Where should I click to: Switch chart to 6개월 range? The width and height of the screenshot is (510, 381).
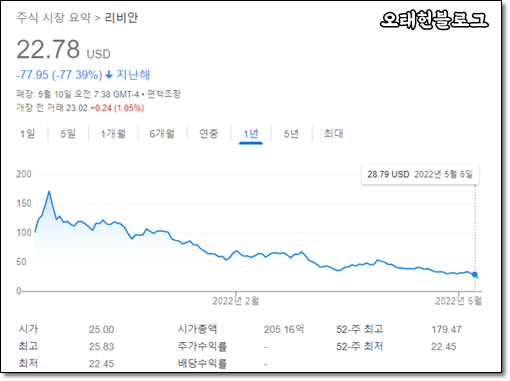coord(162,134)
